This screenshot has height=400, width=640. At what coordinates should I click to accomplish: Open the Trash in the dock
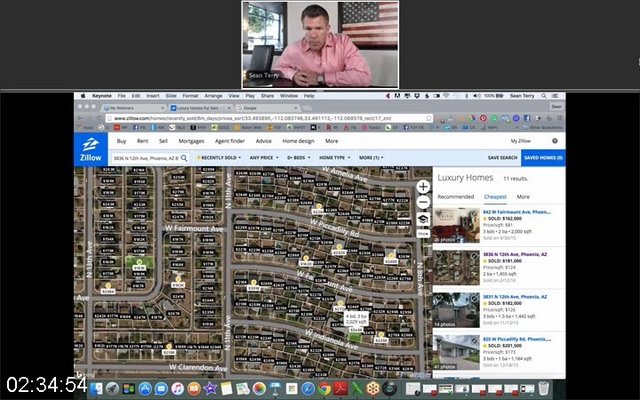[543, 388]
